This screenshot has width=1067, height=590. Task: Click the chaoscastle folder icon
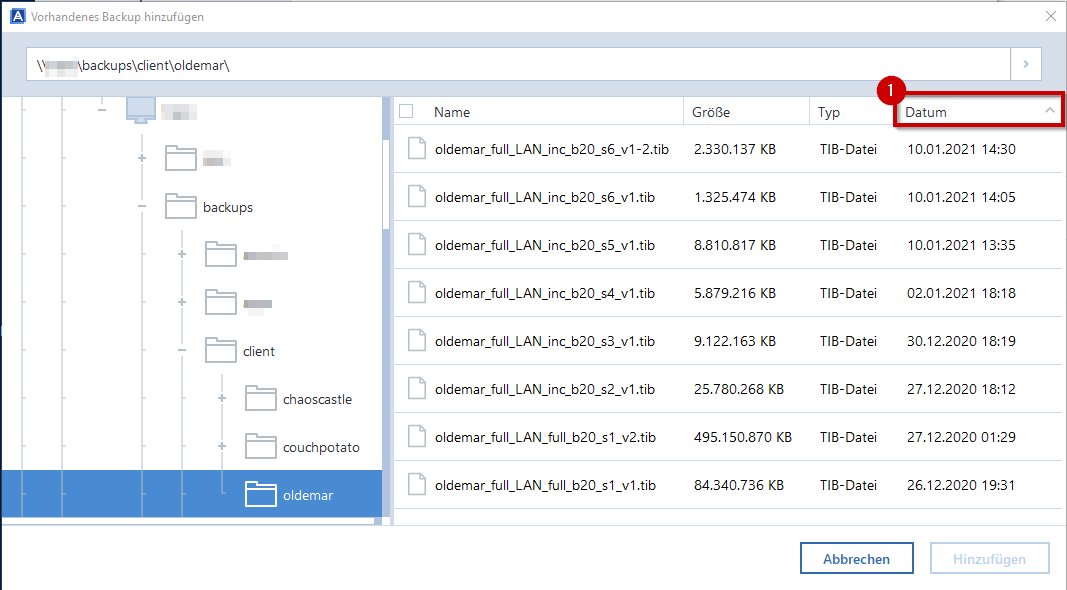click(260, 399)
